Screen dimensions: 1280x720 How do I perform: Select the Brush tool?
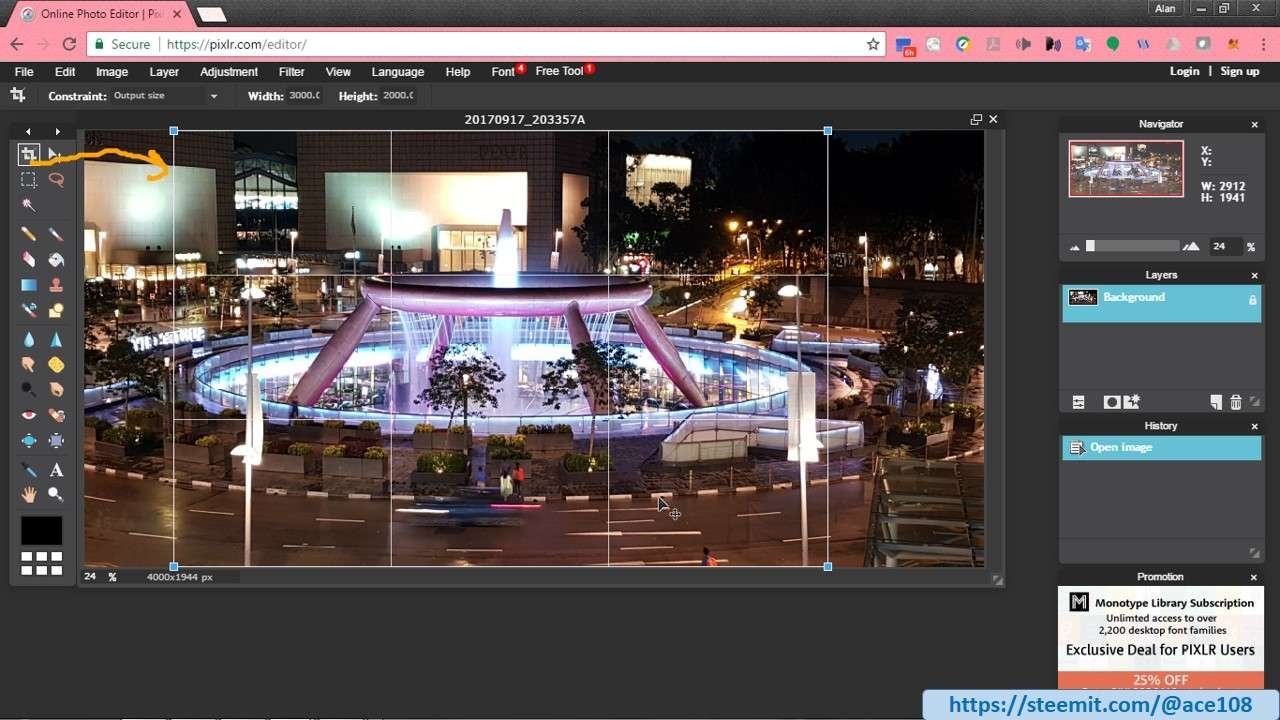56,234
